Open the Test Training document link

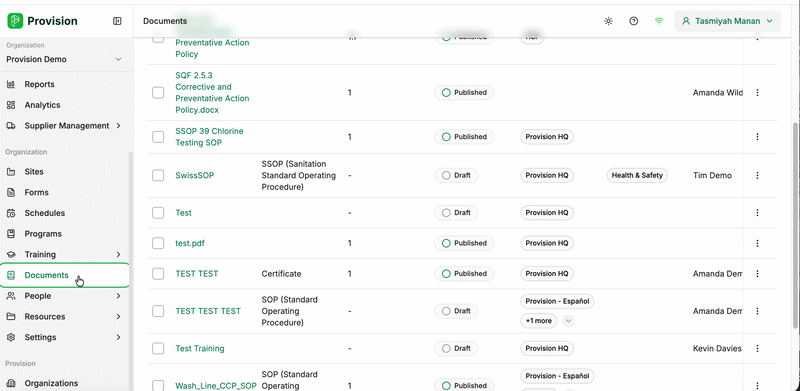click(199, 349)
